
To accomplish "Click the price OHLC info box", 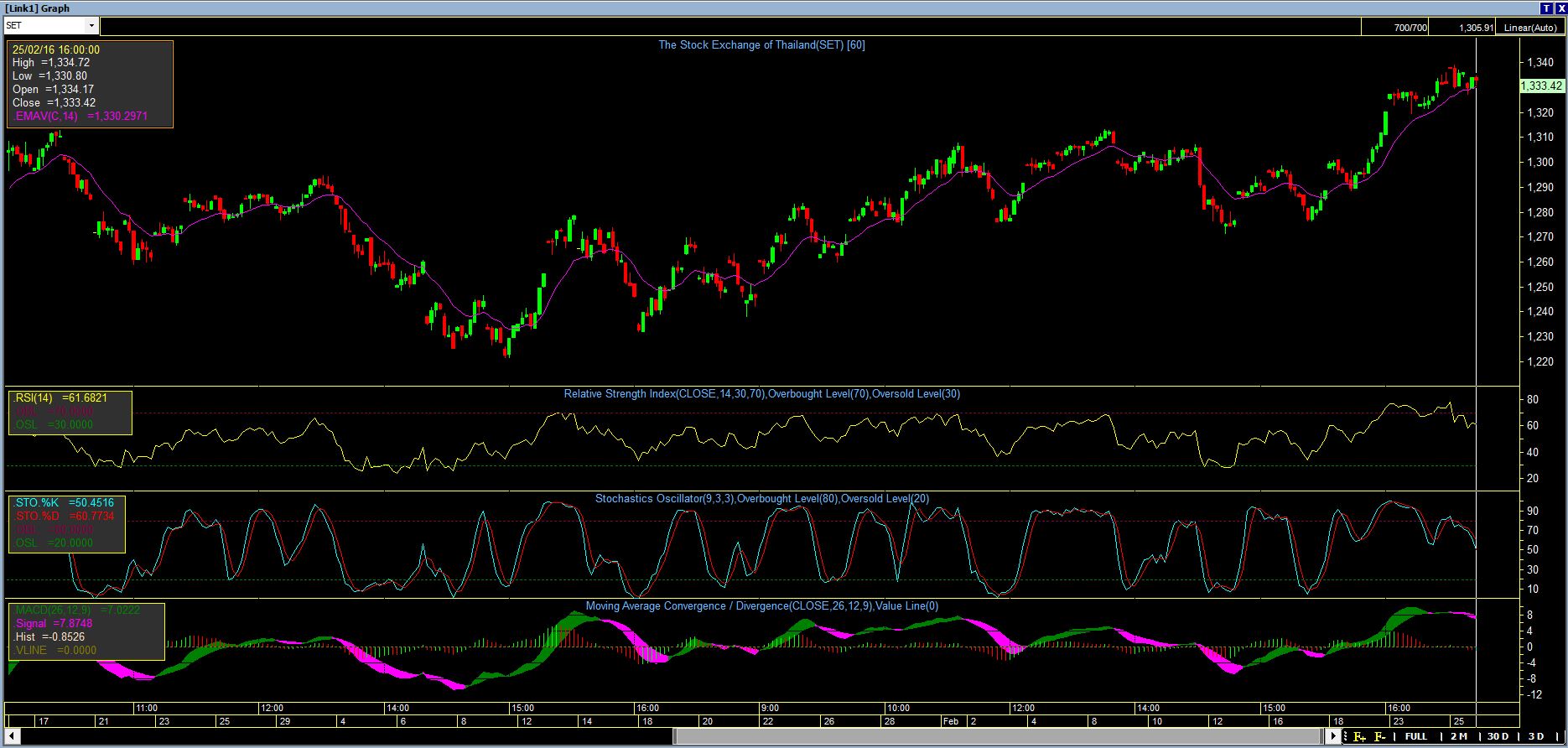I will [x=90, y=84].
